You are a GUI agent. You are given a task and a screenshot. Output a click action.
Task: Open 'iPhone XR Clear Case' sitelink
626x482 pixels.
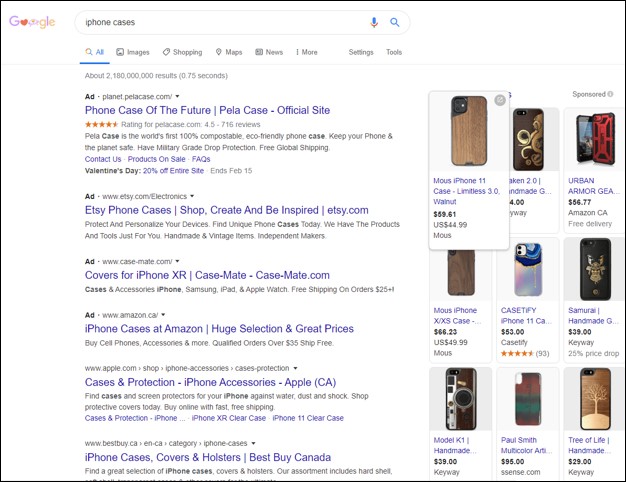229,418
